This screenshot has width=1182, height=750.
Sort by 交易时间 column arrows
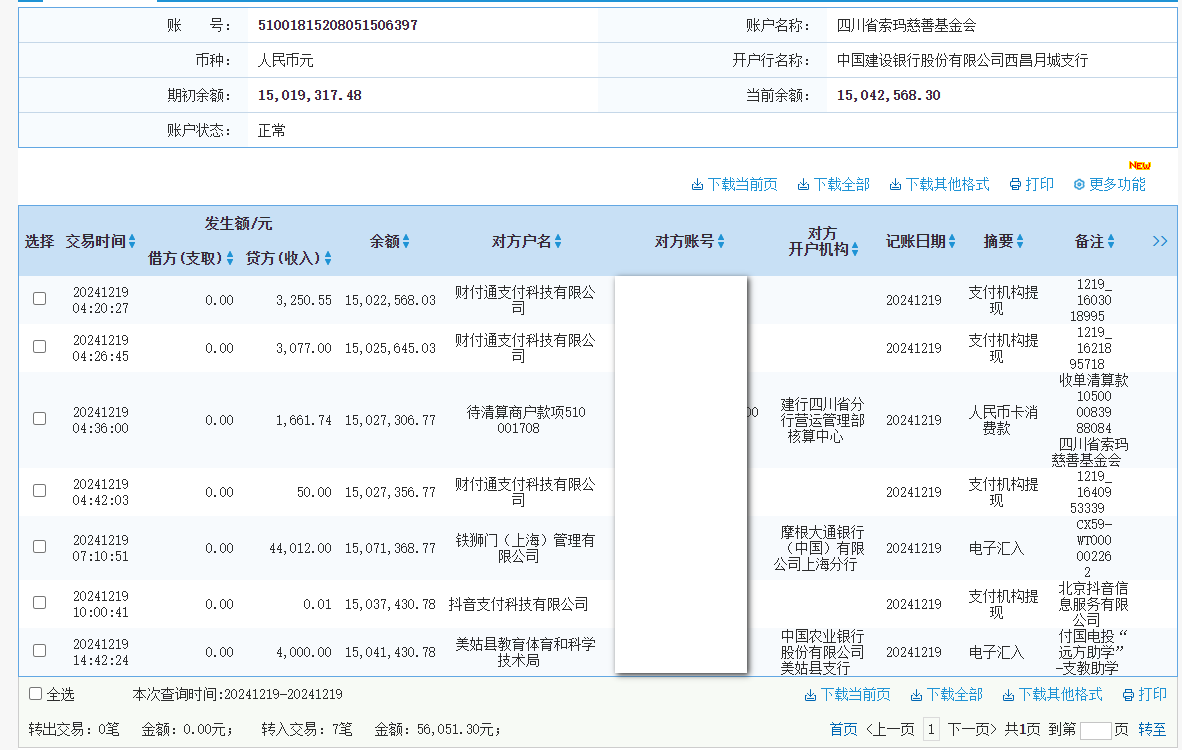[132, 241]
